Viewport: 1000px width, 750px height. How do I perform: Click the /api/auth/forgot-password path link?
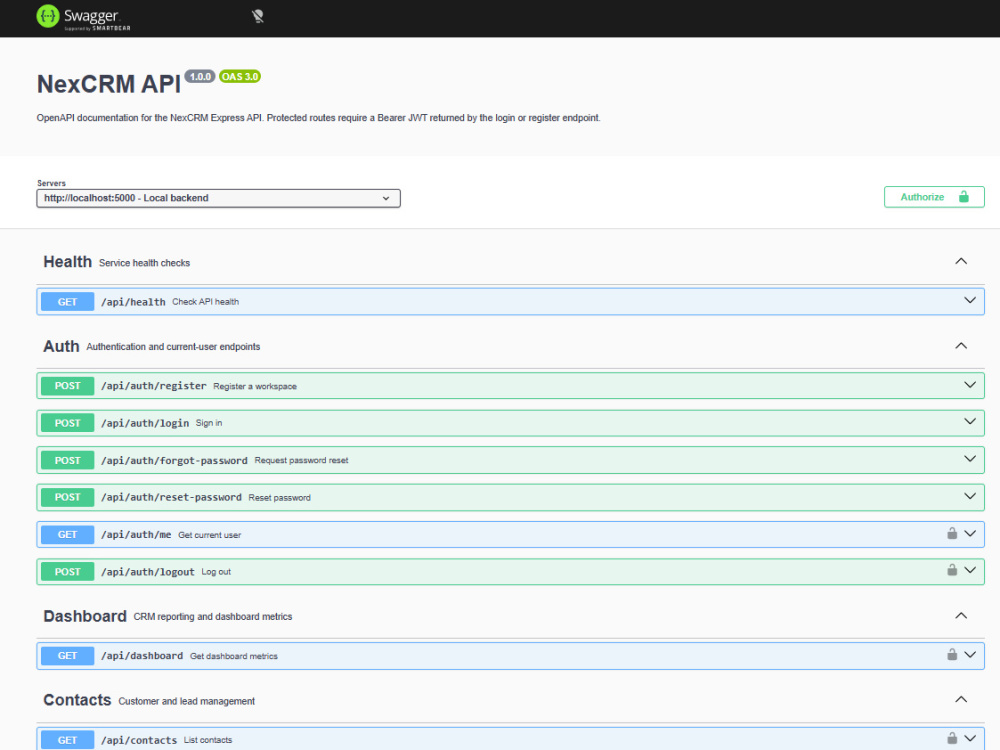(x=174, y=460)
